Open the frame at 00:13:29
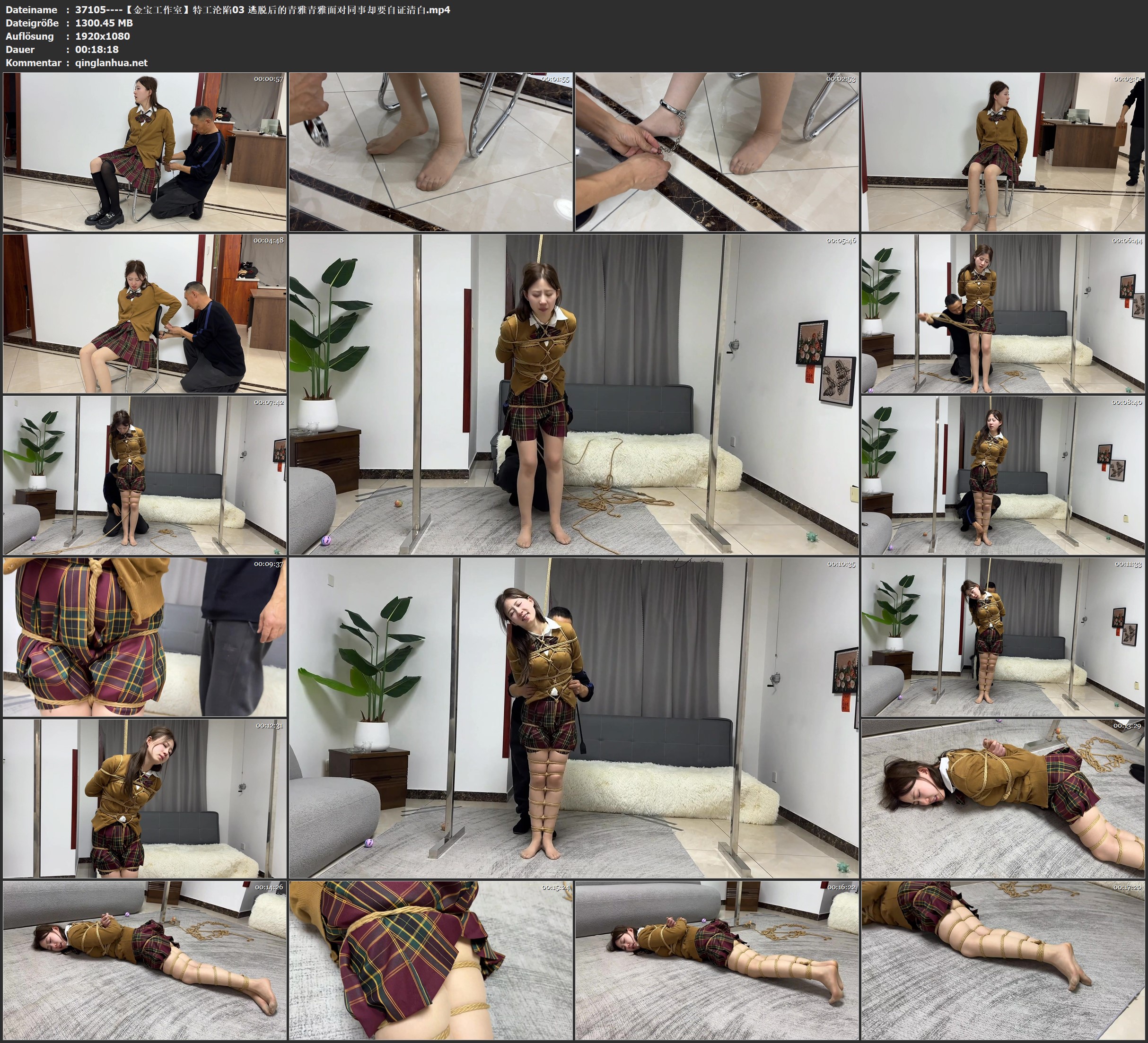Screen dimensions: 1148x1043 (x=1003, y=798)
